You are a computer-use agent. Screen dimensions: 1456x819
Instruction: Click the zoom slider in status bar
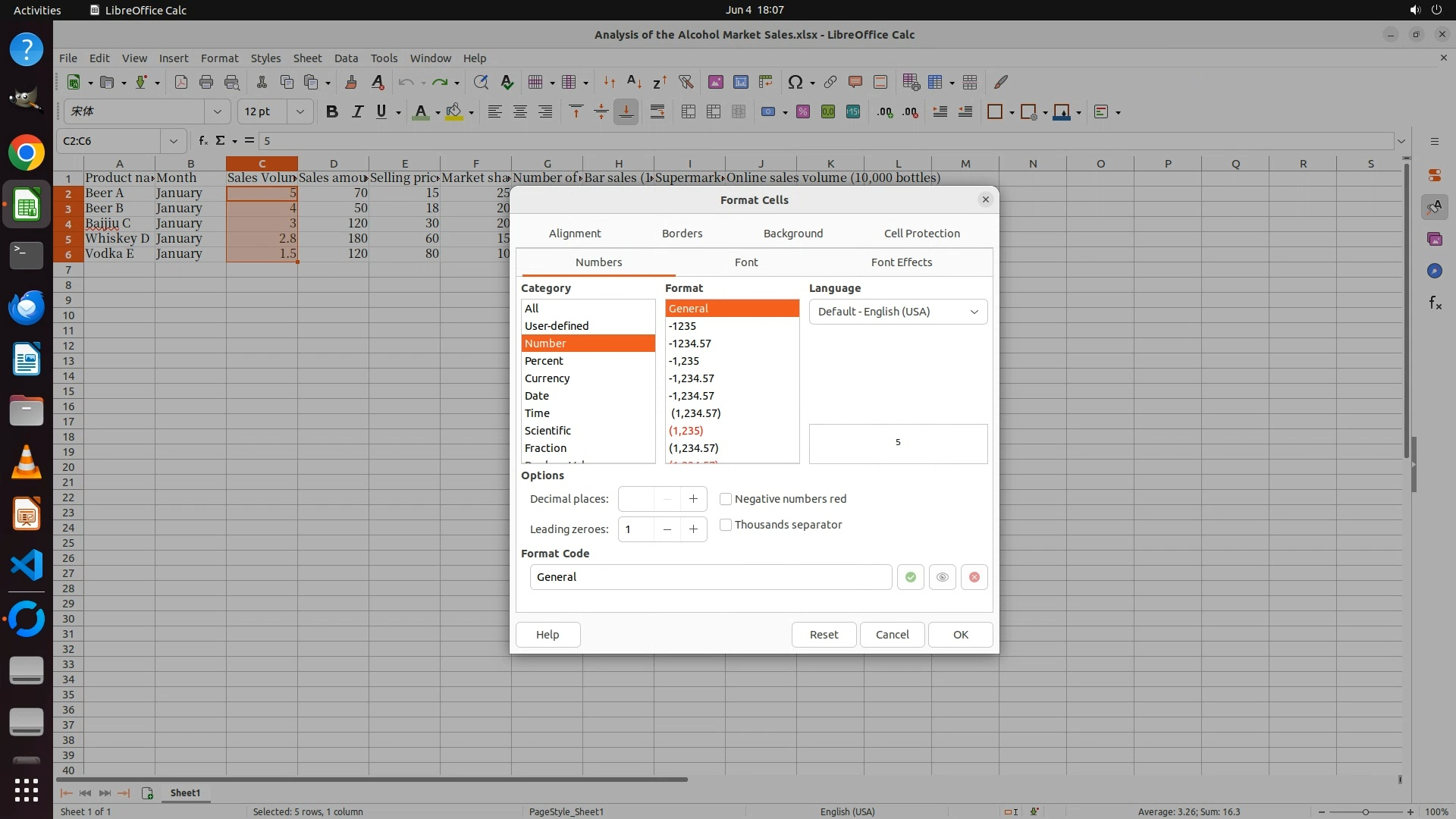click(1365, 811)
